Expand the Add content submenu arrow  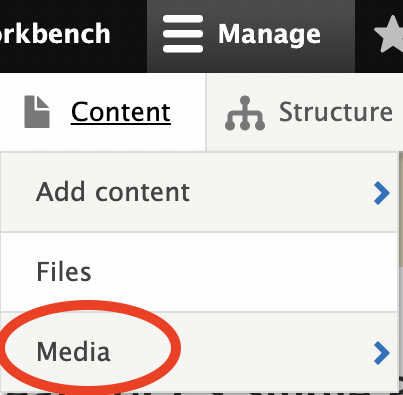(382, 193)
